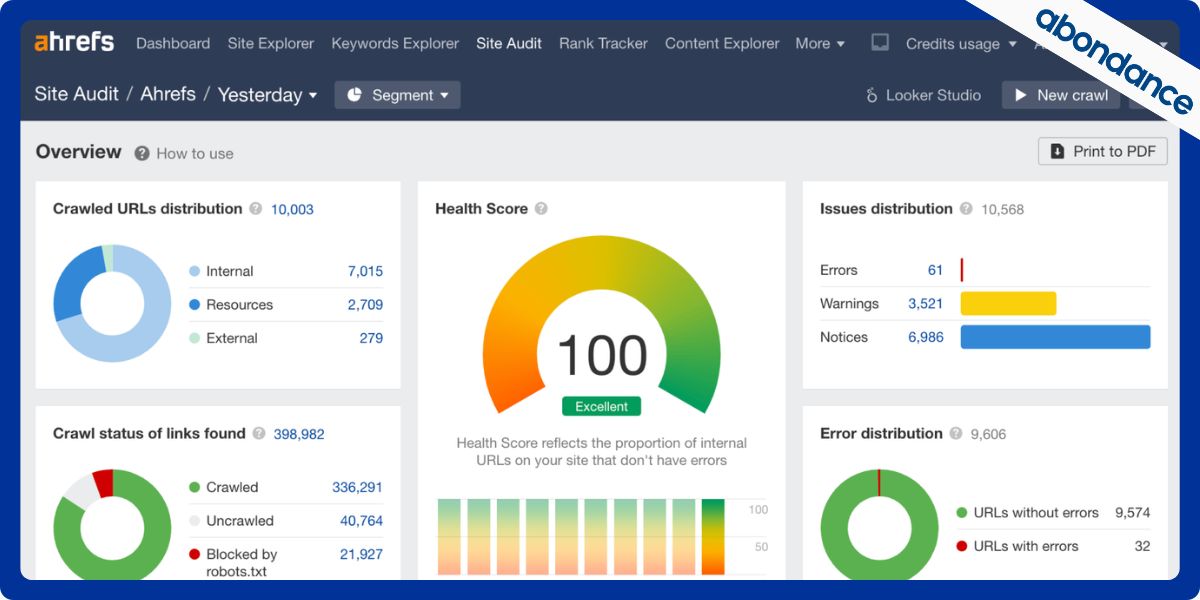Click Site Audit in the breadcrumb

coord(77,94)
